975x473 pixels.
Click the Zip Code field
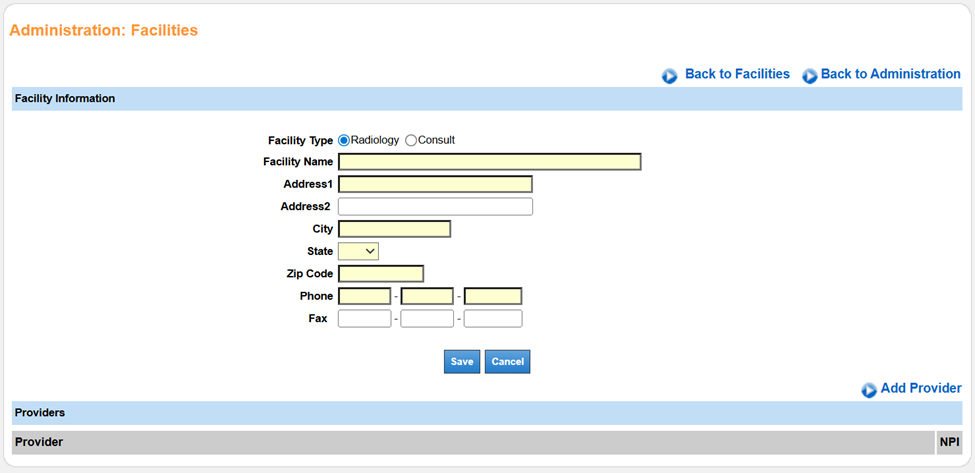[x=381, y=274]
